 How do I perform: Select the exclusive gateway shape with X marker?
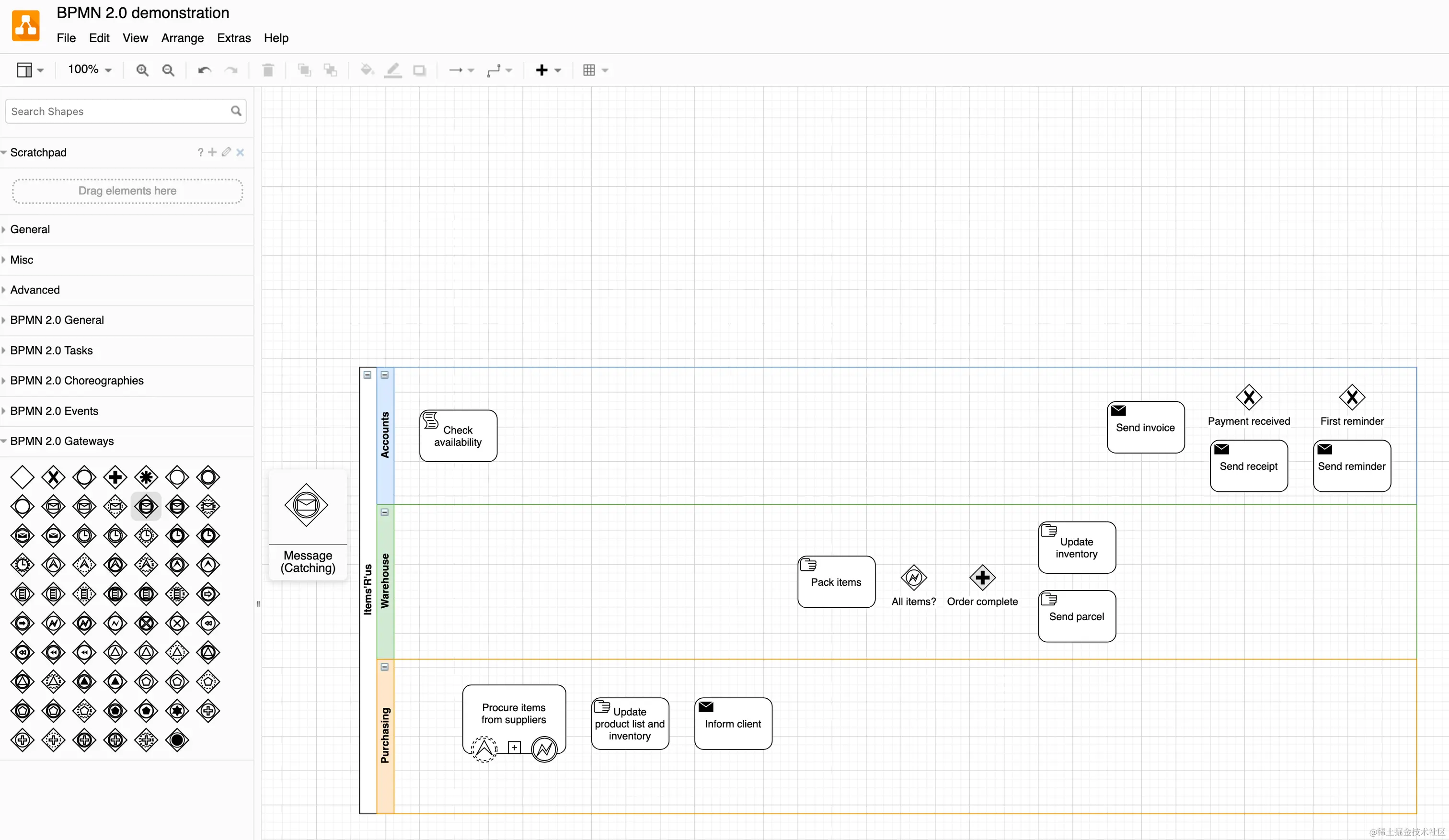(53, 477)
